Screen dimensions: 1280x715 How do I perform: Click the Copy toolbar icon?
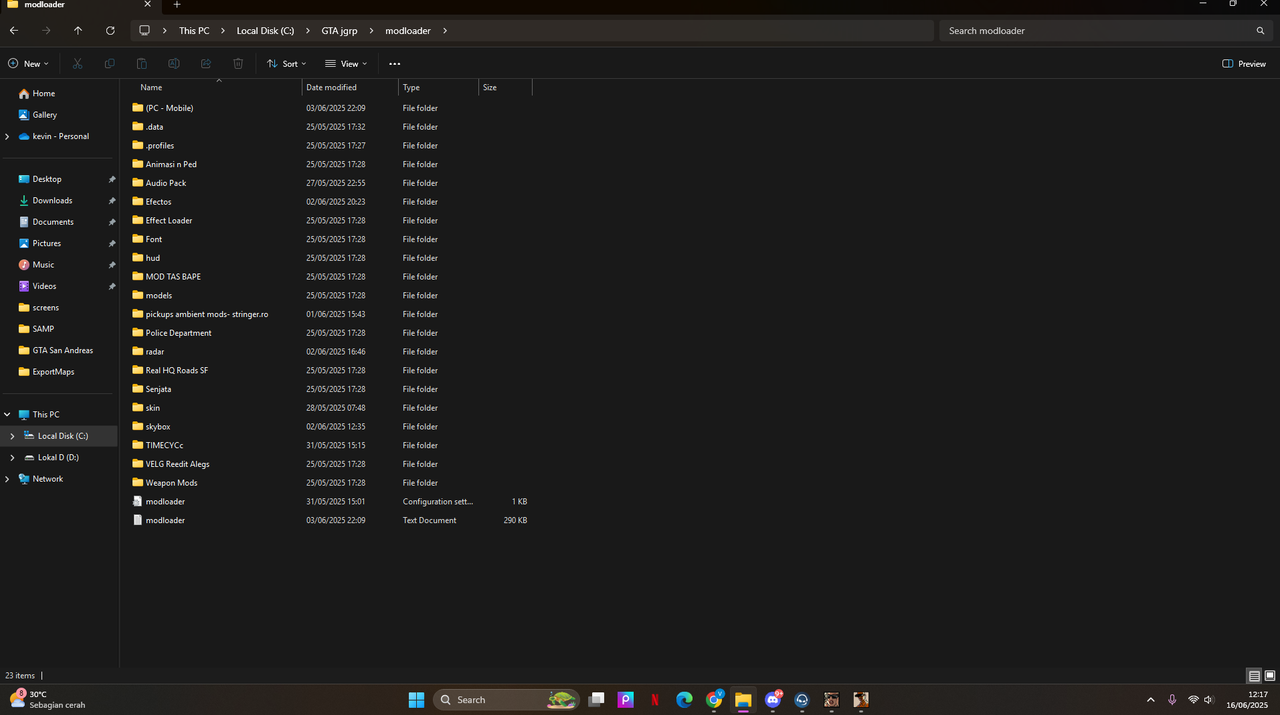[109, 64]
